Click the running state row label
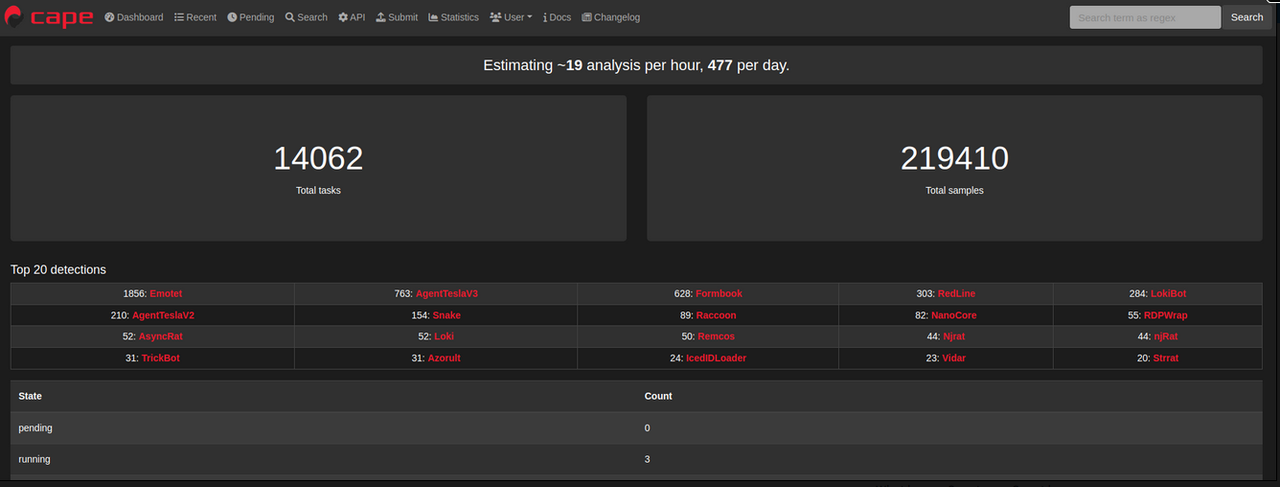The width and height of the screenshot is (1280, 487). pos(34,459)
